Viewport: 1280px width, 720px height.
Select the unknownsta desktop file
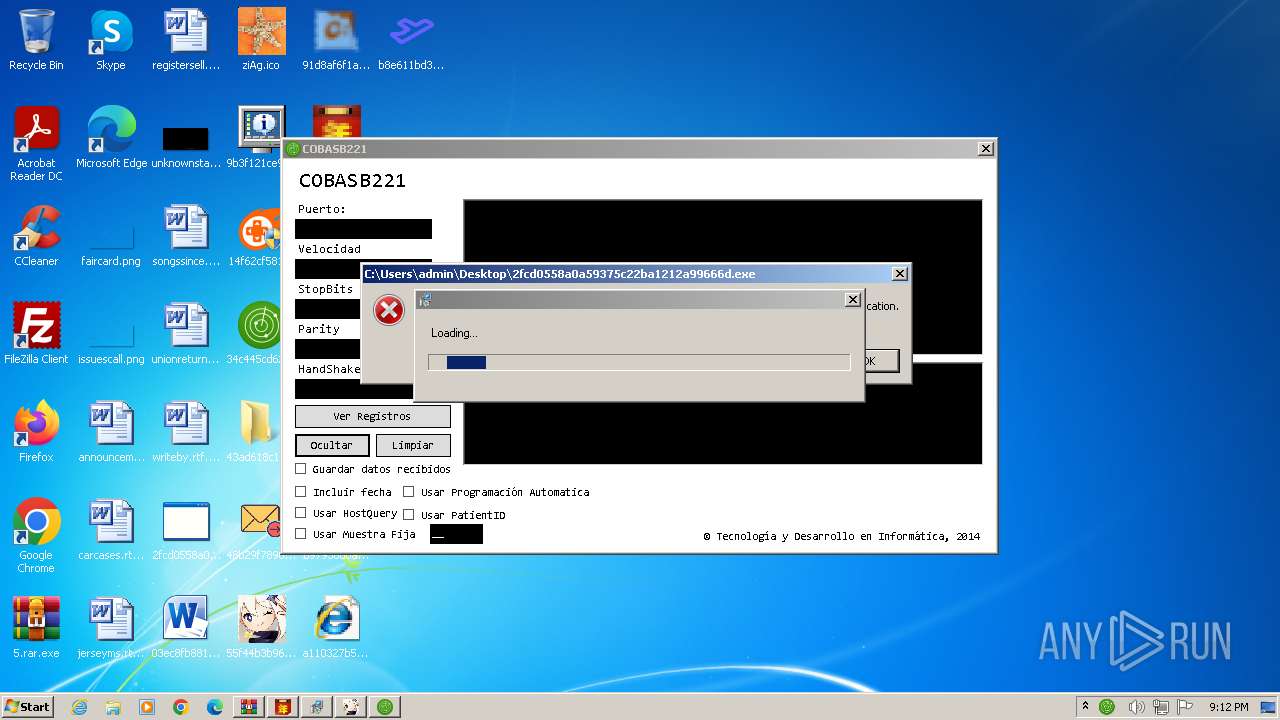(186, 139)
